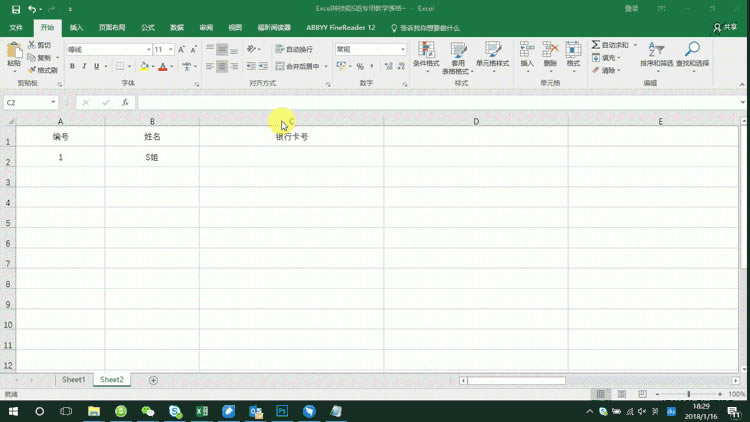Click the zoom slider in status bar
This screenshot has width=750, height=422.
point(688,395)
